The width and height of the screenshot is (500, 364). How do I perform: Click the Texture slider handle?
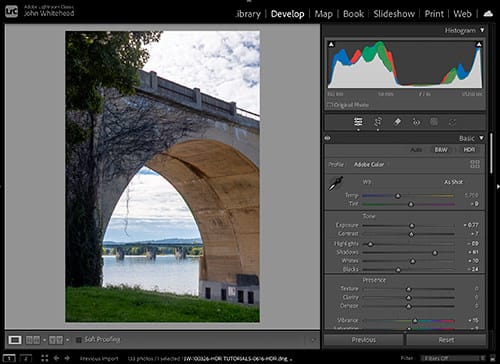(409, 289)
